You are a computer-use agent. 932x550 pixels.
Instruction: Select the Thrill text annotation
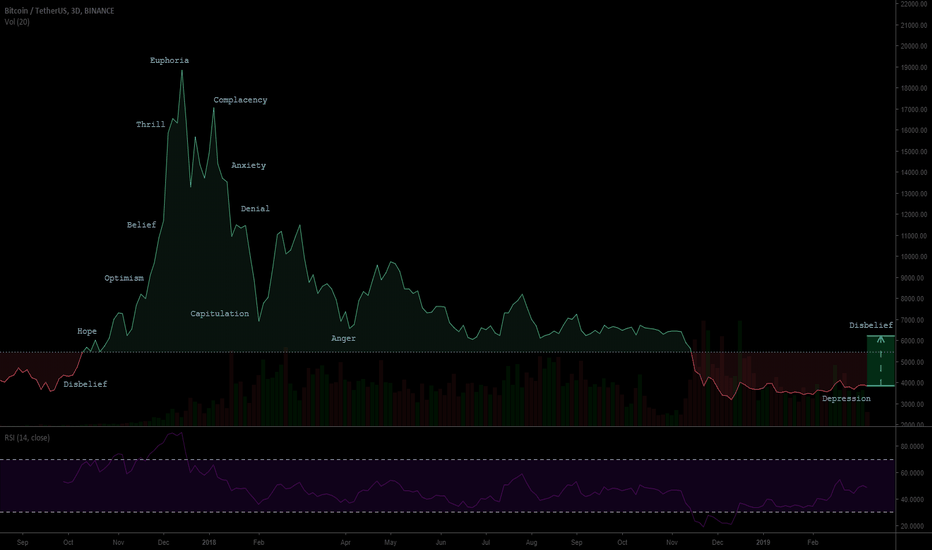[x=150, y=124]
